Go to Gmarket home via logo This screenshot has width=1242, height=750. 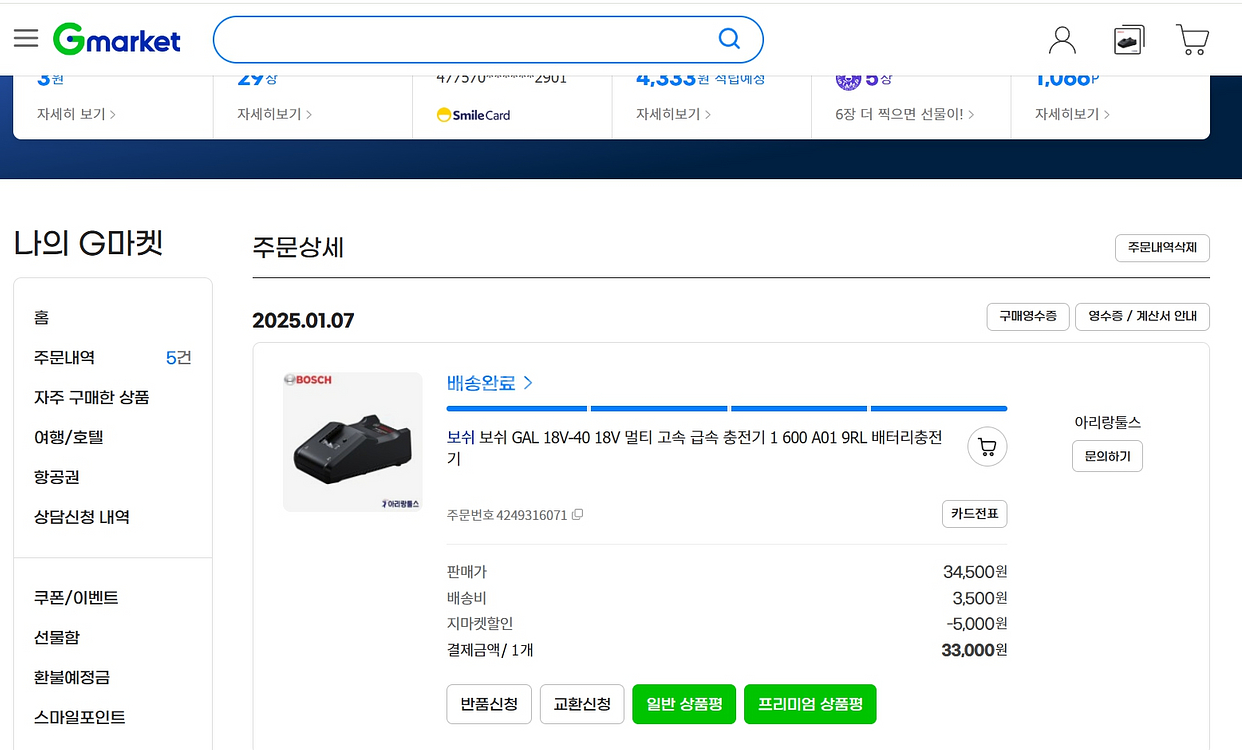[117, 40]
